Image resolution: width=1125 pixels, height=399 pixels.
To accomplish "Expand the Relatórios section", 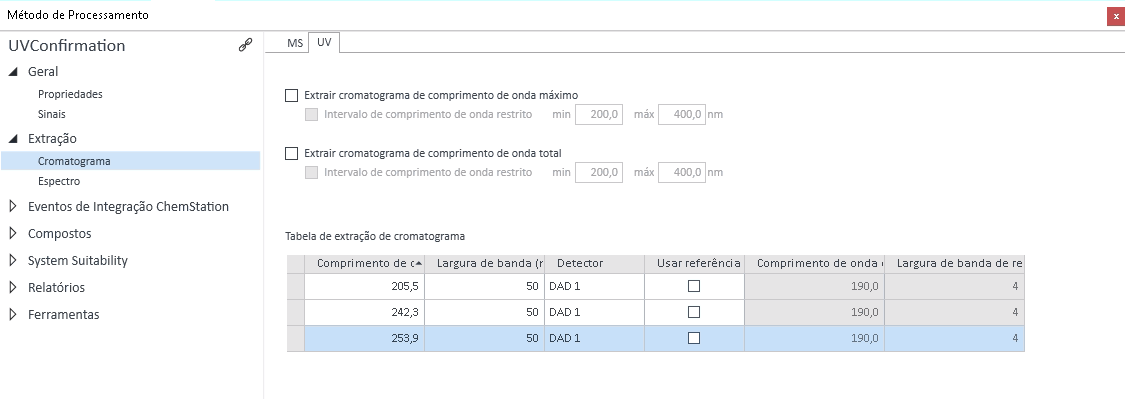I will coord(12,287).
